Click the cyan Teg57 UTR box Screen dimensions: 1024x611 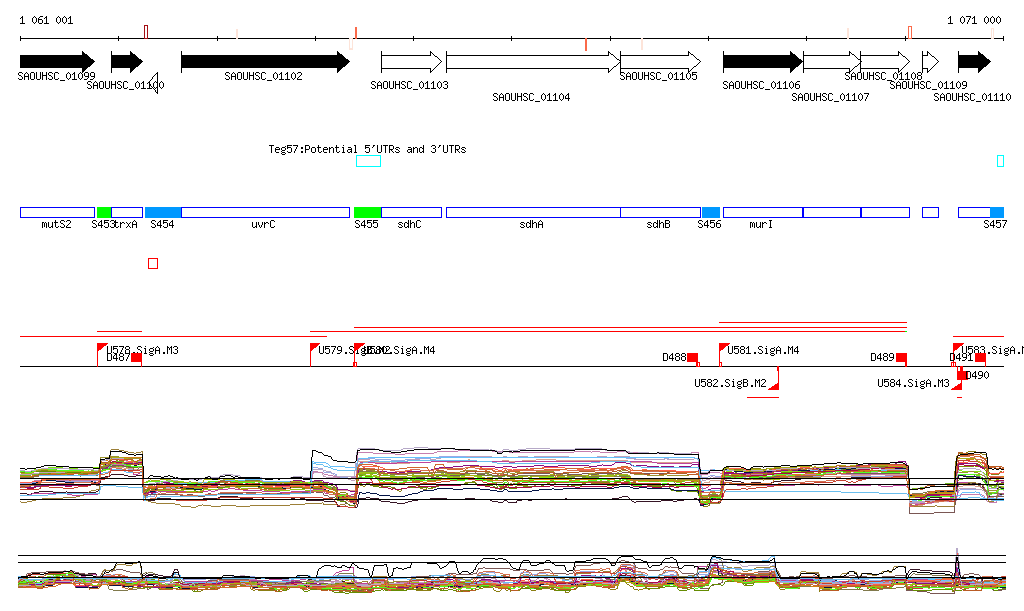(x=368, y=161)
